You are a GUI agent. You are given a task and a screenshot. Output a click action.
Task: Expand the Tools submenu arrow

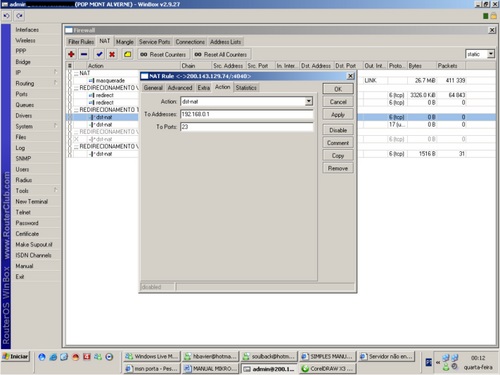55,190
